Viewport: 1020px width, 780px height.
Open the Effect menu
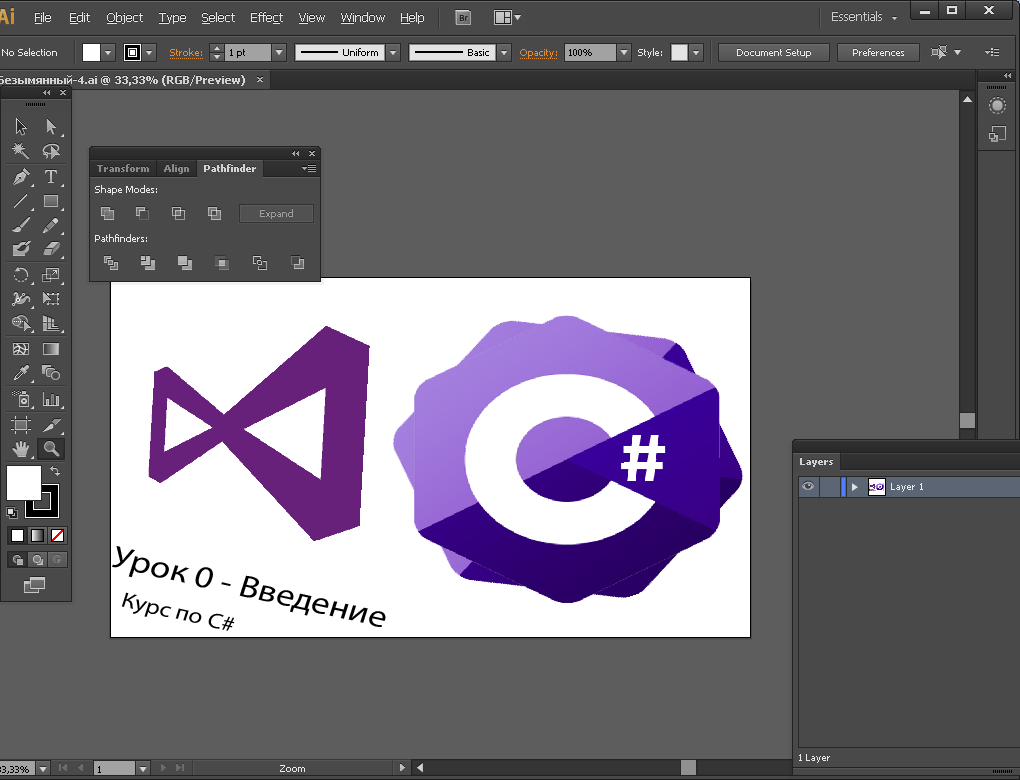(266, 18)
